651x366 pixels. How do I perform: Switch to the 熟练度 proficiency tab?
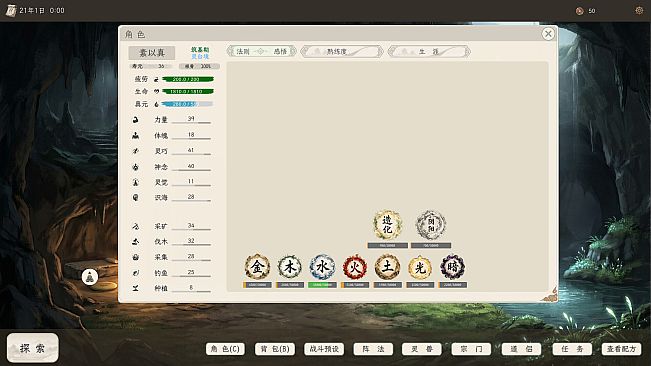coord(342,51)
